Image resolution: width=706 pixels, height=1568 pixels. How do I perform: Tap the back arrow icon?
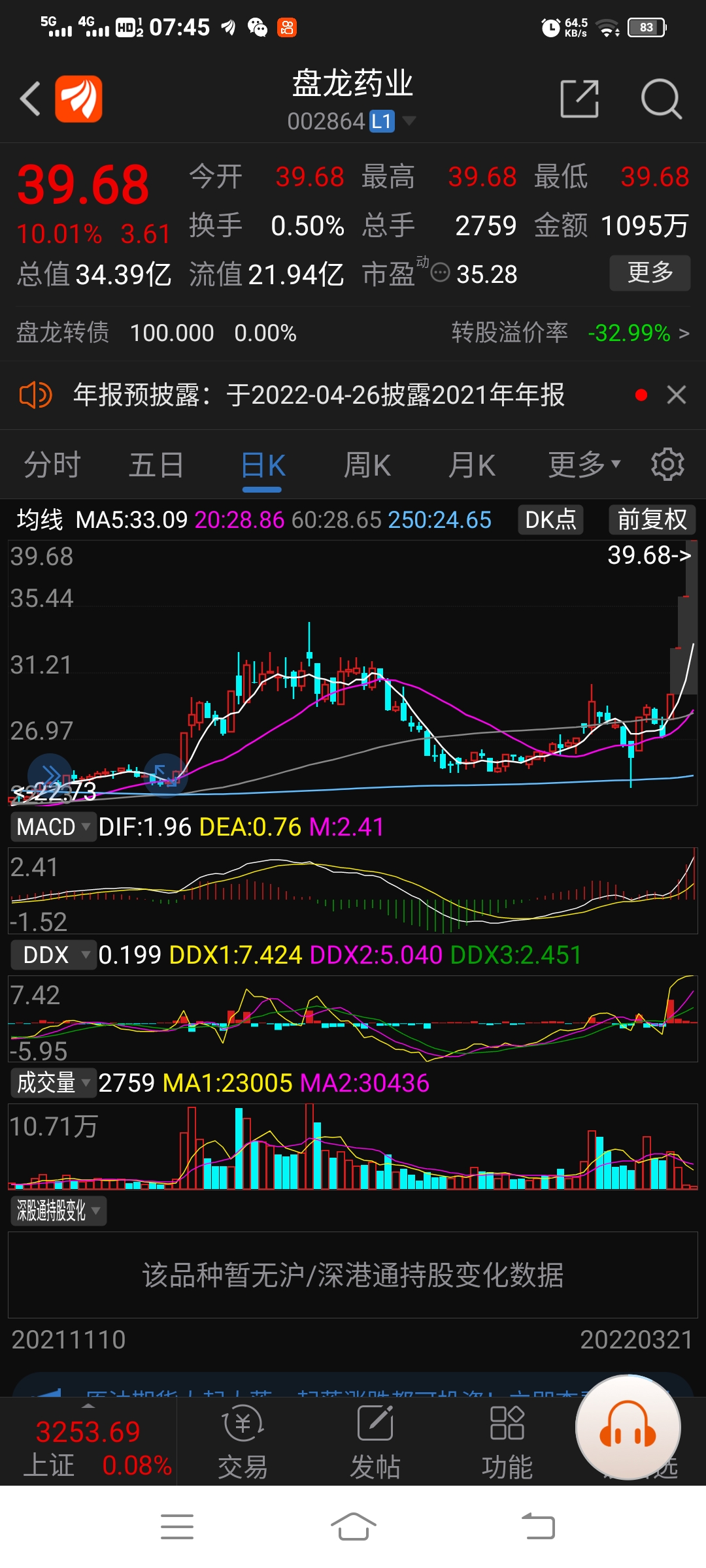[30, 99]
